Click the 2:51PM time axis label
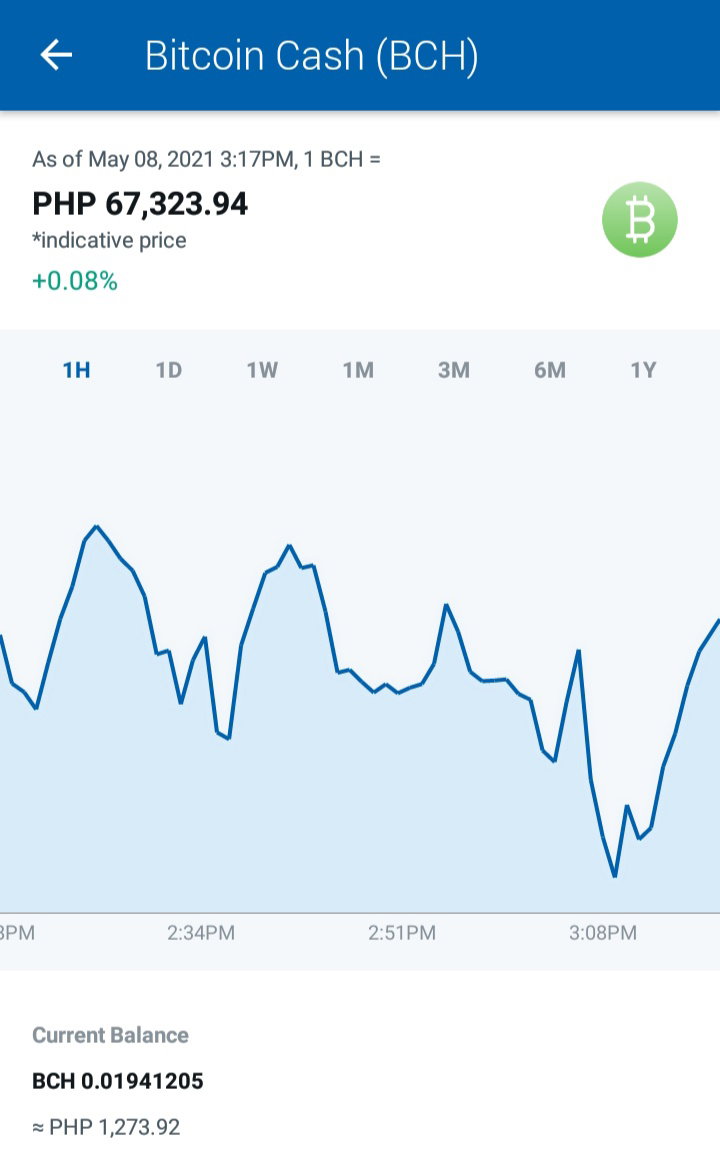Viewport: 720px width, 1150px height. pos(402,933)
